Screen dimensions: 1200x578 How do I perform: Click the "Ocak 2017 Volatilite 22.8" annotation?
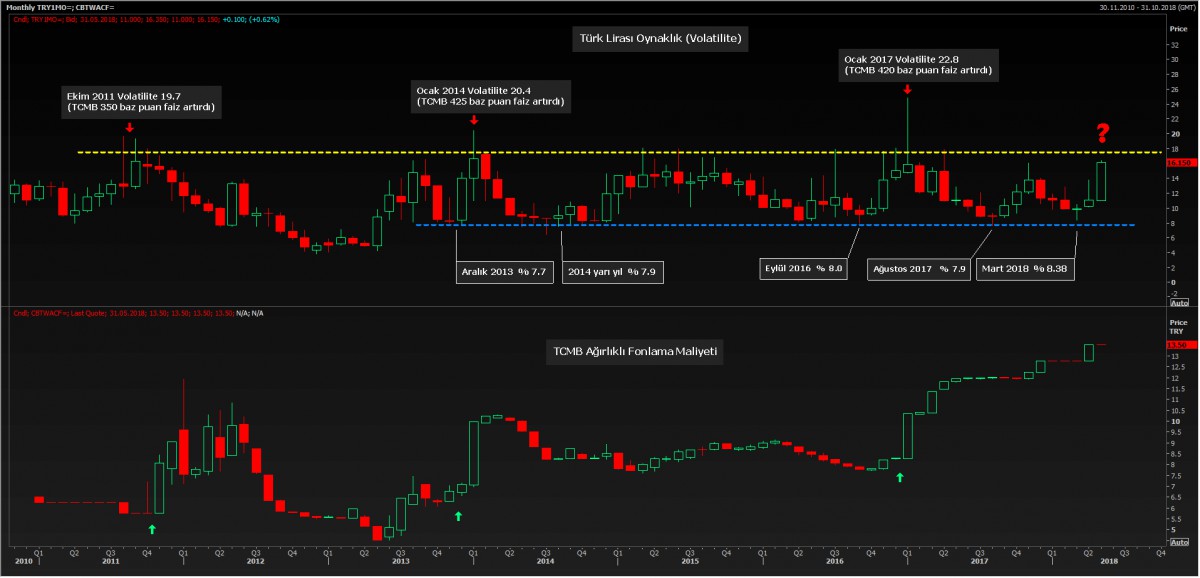click(918, 65)
